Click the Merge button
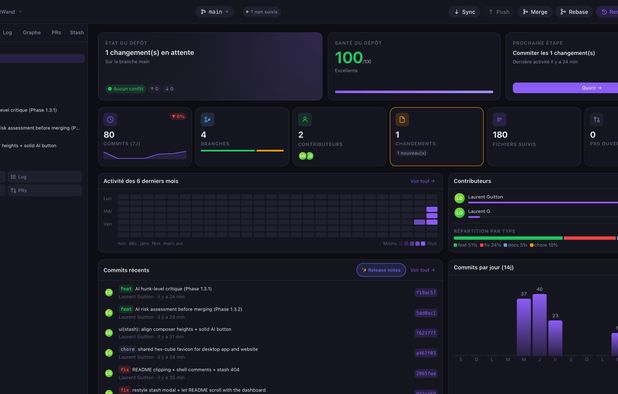The image size is (618, 394). (535, 12)
